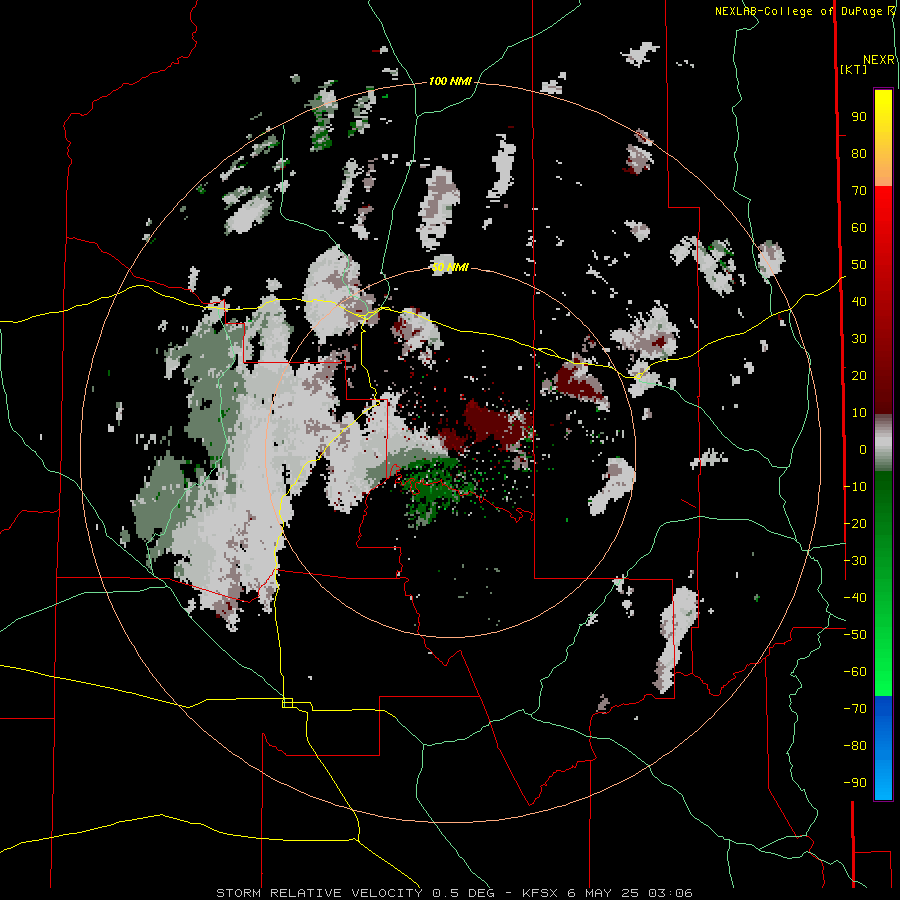The width and height of the screenshot is (900, 900).
Task: Click the -60 scale value
Action: tap(855, 672)
